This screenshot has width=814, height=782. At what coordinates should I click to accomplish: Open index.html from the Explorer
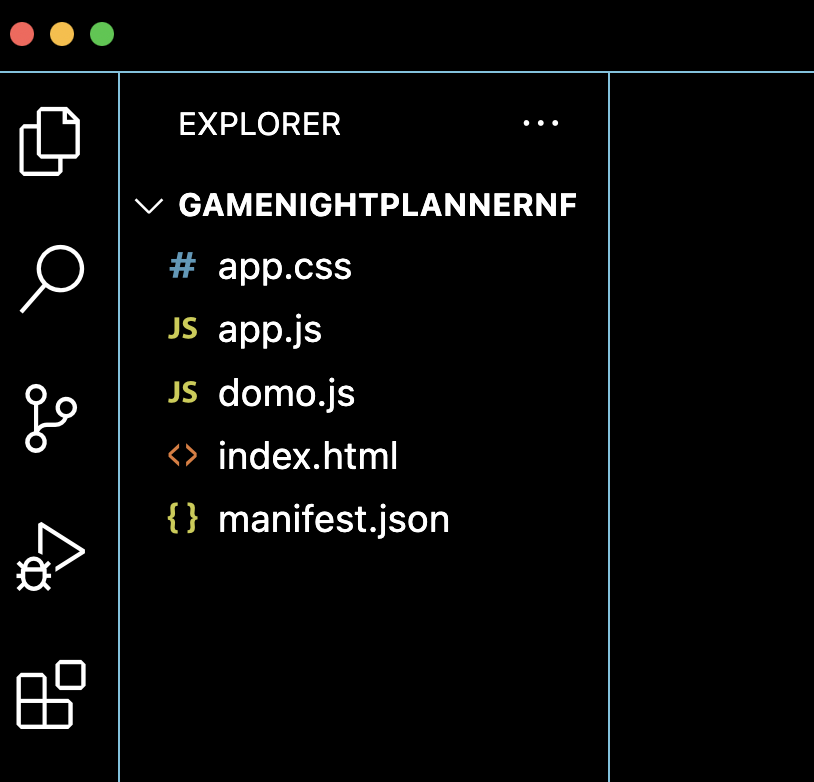(308, 456)
